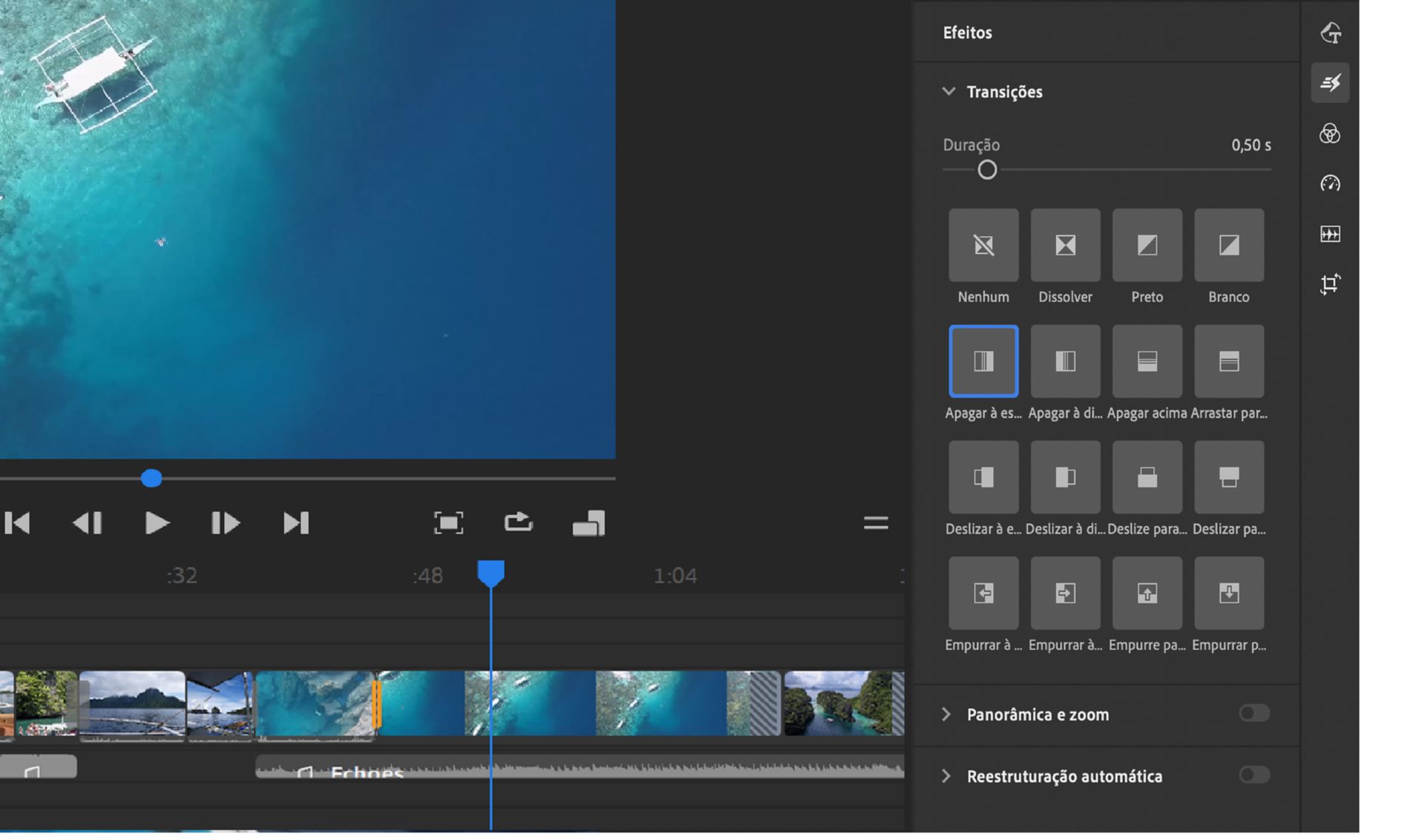Viewport: 1425px width, 840px height.
Task: Jump to the next edit point
Action: pos(295,523)
